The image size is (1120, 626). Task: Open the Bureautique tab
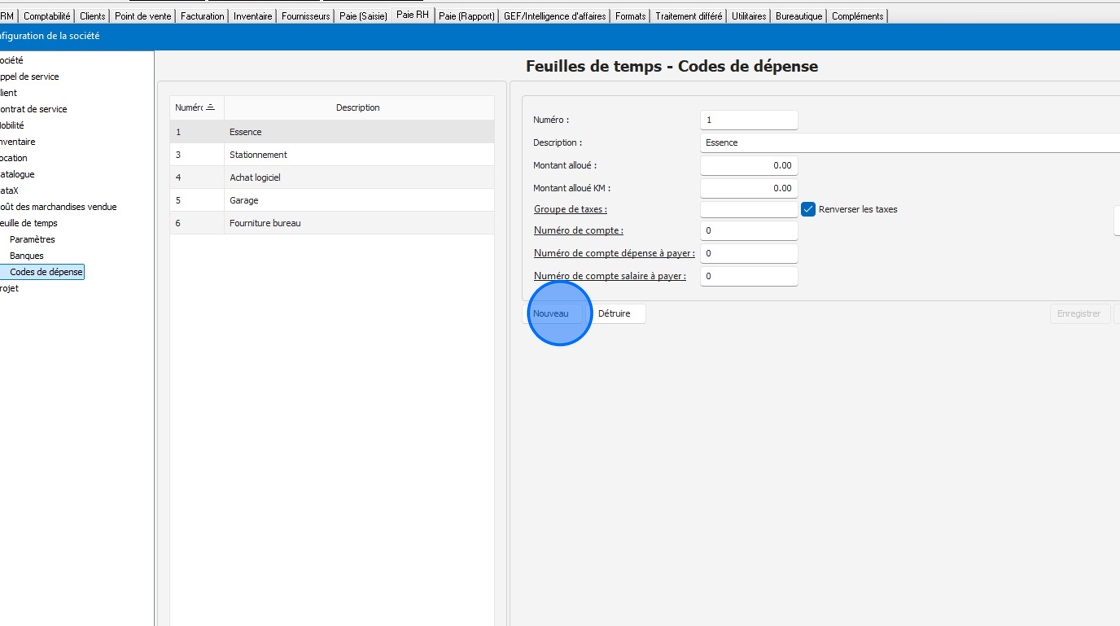pos(799,16)
